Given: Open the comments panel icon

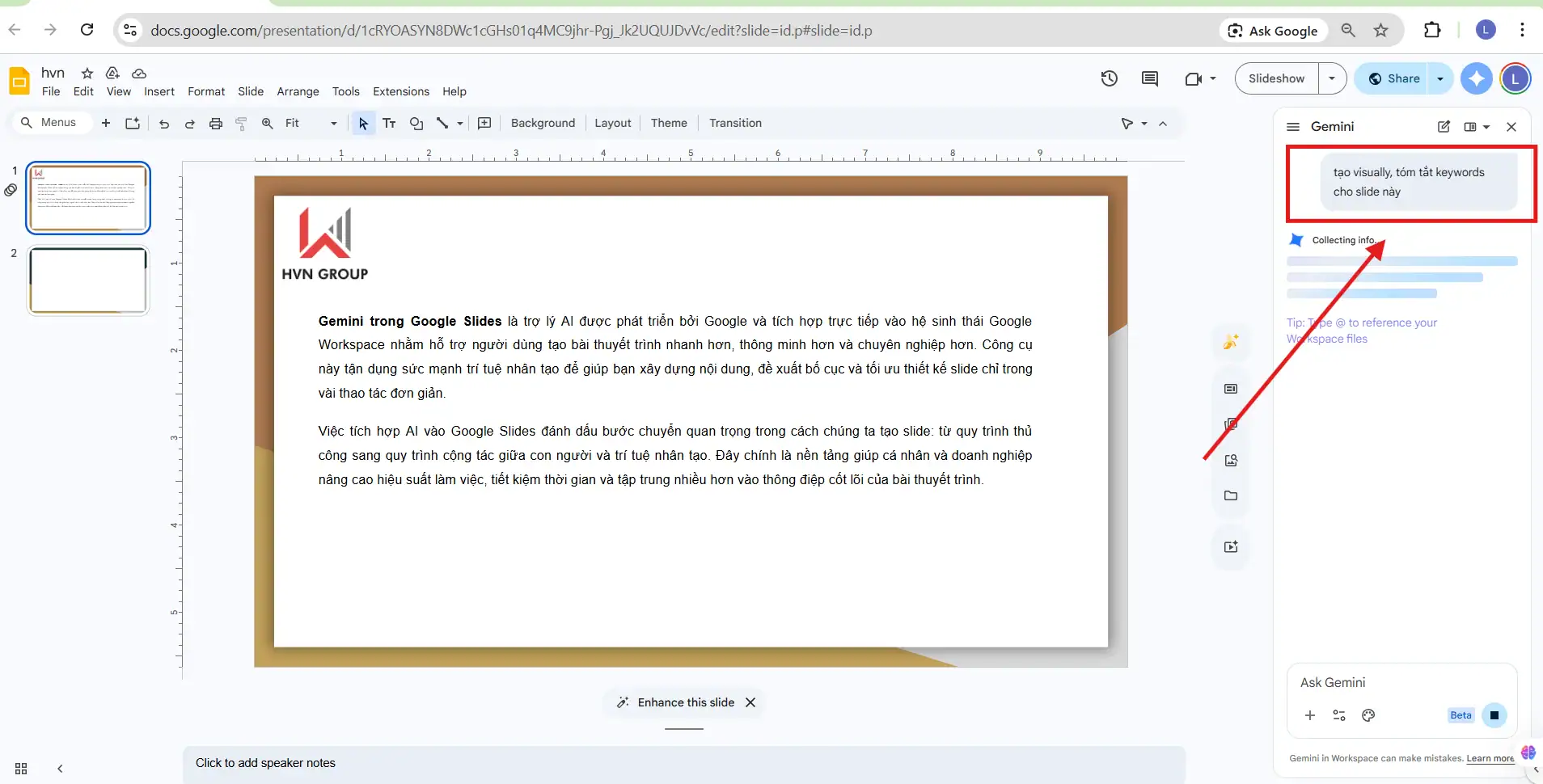Looking at the screenshot, I should point(1149,78).
